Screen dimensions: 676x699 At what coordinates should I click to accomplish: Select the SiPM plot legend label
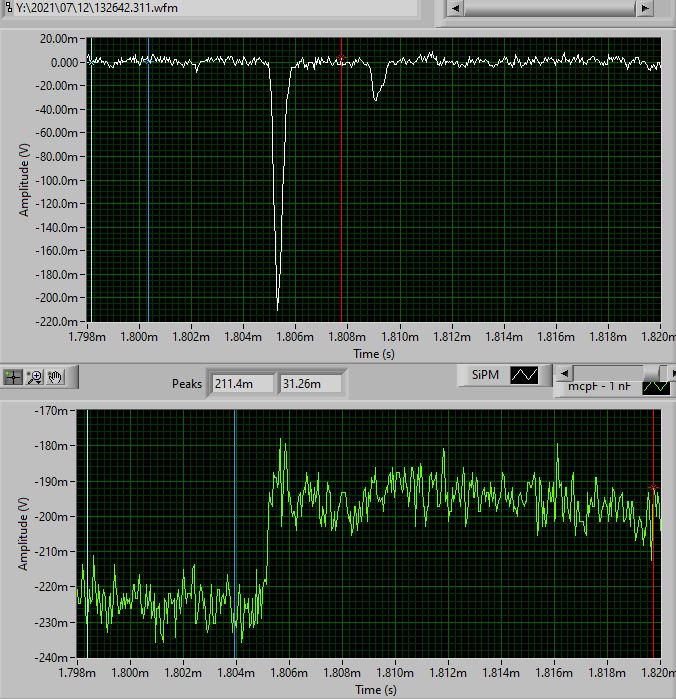[485, 375]
